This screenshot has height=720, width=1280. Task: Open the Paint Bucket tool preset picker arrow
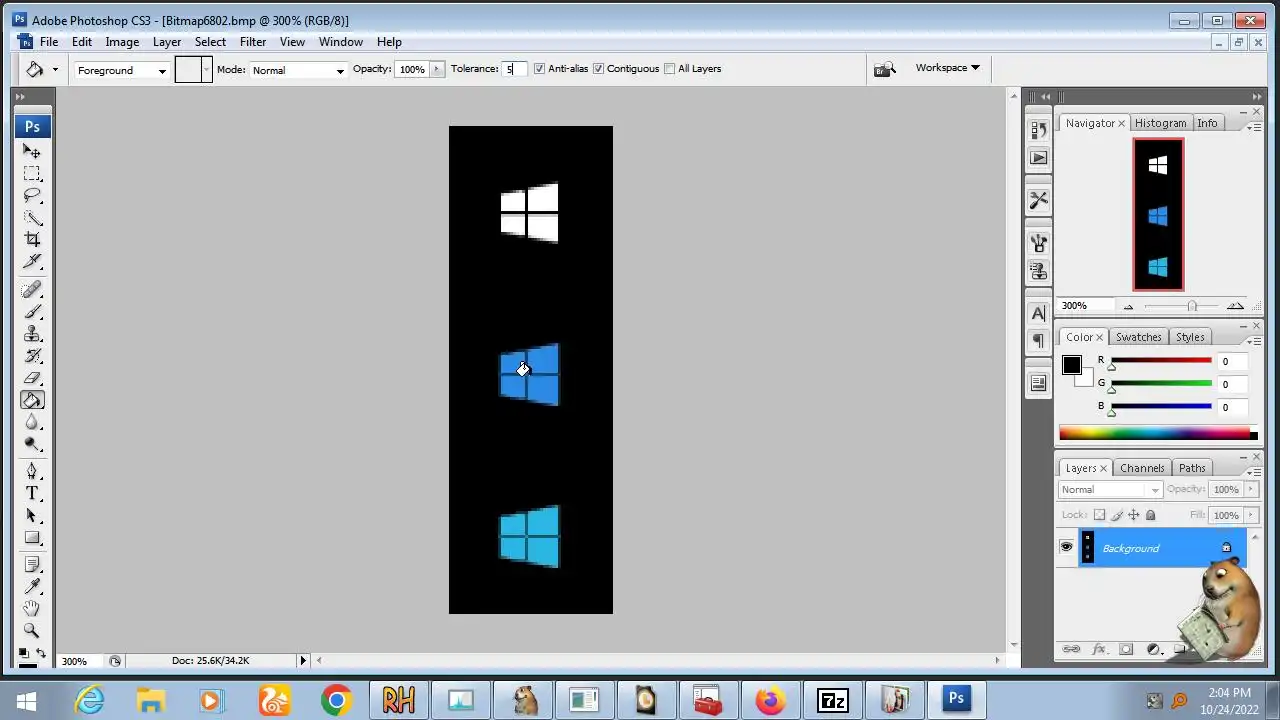pyautogui.click(x=55, y=69)
